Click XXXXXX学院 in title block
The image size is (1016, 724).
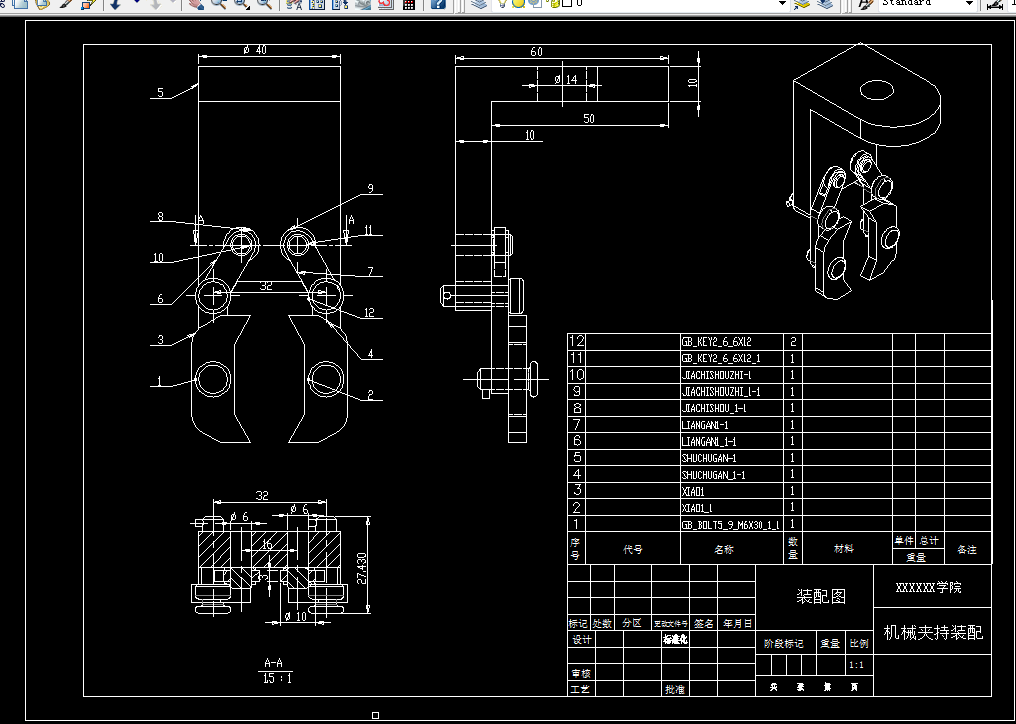point(929,588)
